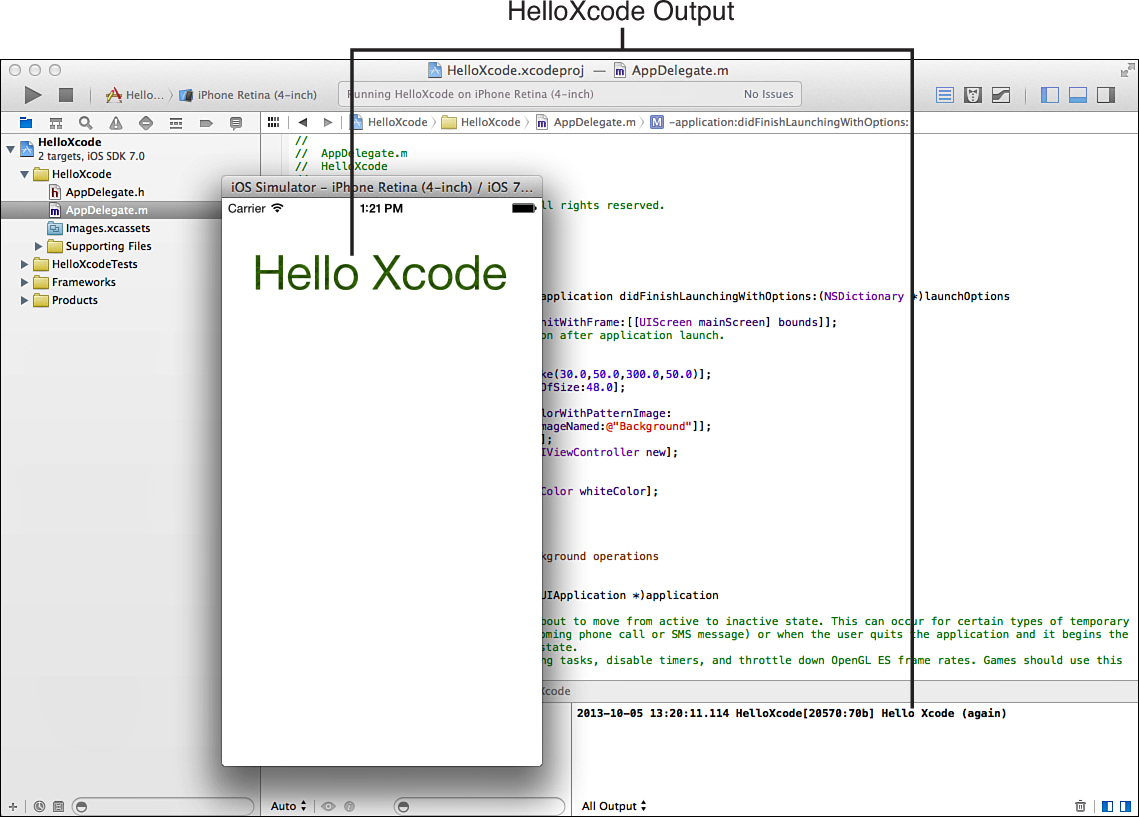The height and width of the screenshot is (817, 1139).
Task: Click the HelloXcode.xcodeproj window title
Action: (506, 70)
